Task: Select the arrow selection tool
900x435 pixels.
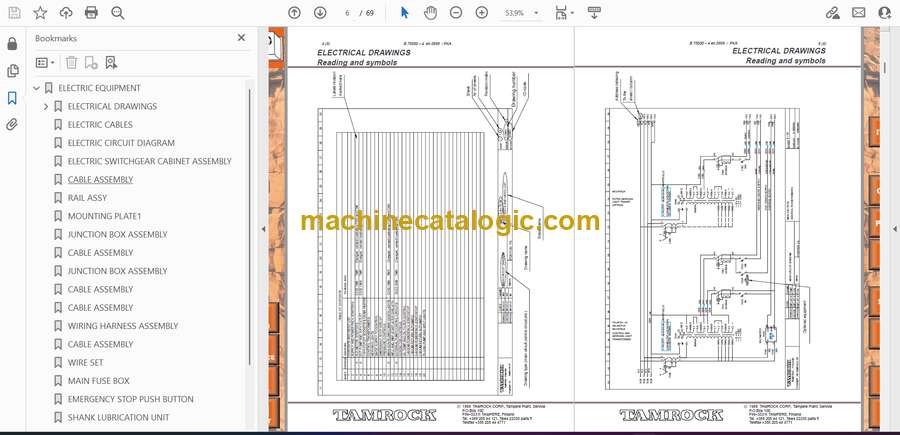Action: [405, 13]
